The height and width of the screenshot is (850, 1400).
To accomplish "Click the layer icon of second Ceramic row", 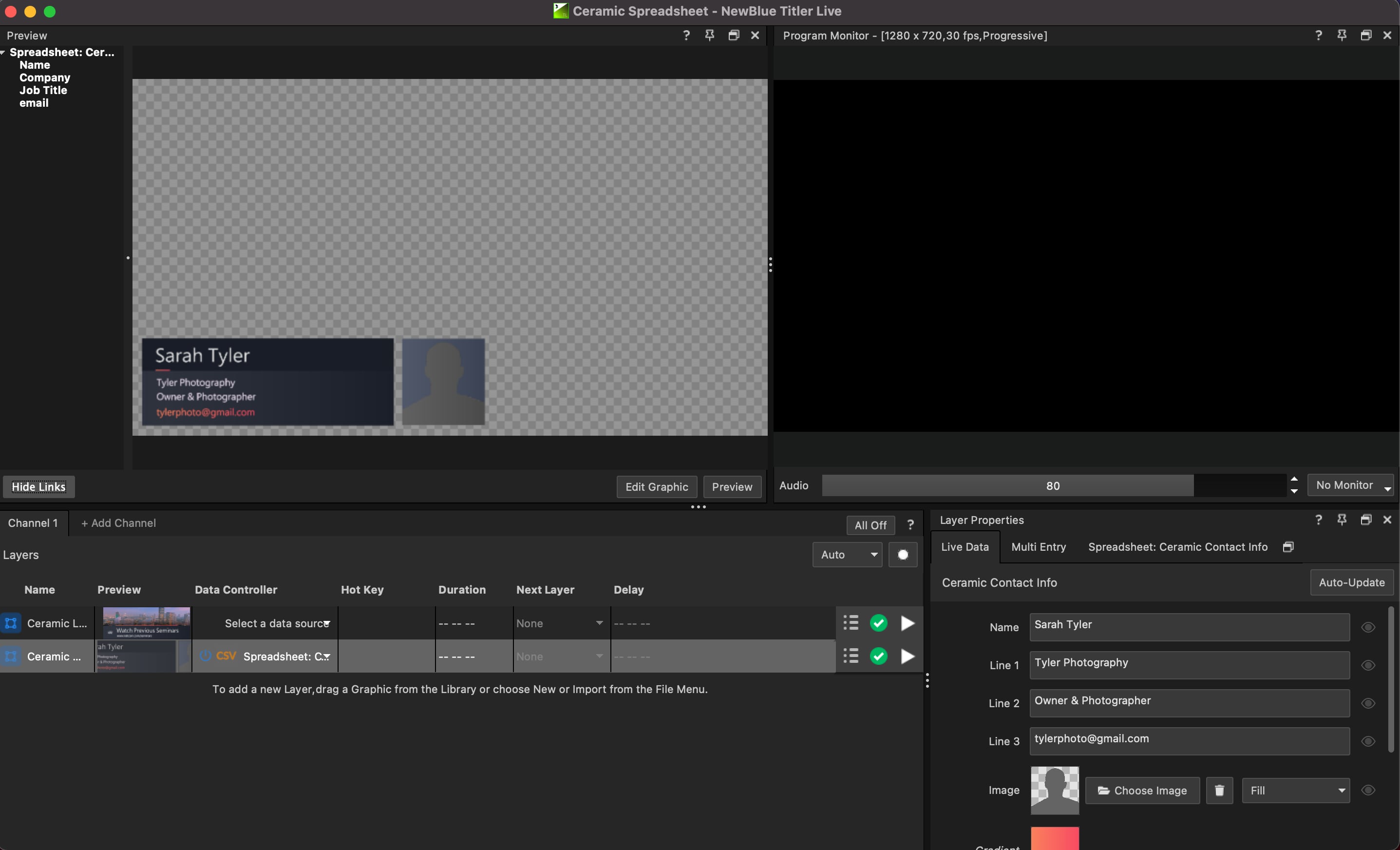I will click(x=11, y=656).
